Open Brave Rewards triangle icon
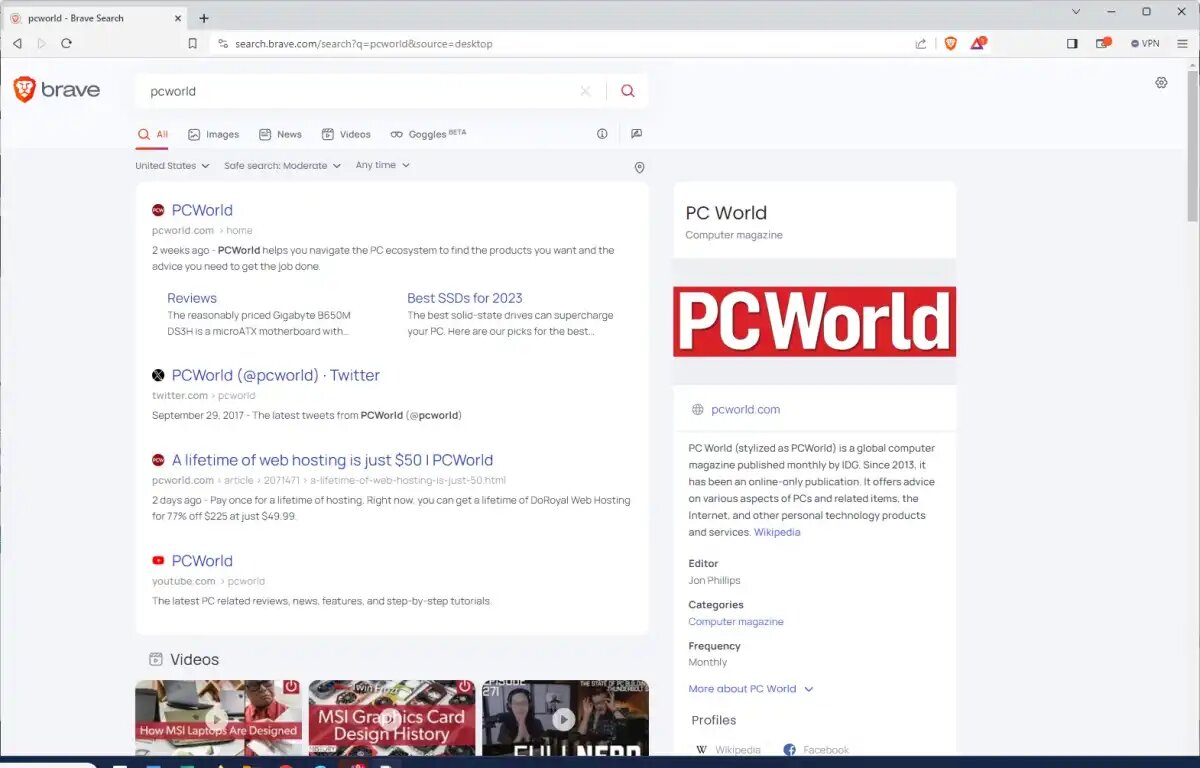The width and height of the screenshot is (1200, 768). pos(978,43)
